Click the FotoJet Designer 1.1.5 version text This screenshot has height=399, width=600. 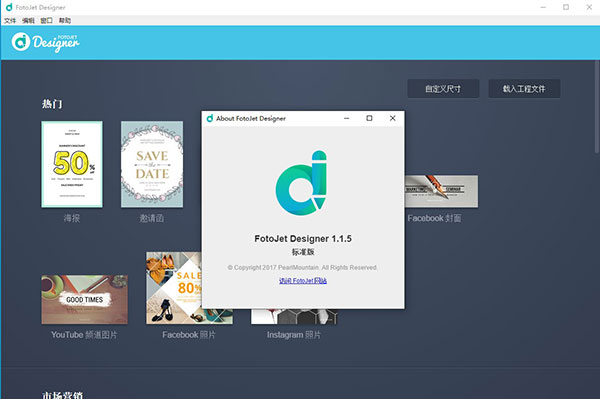303,239
